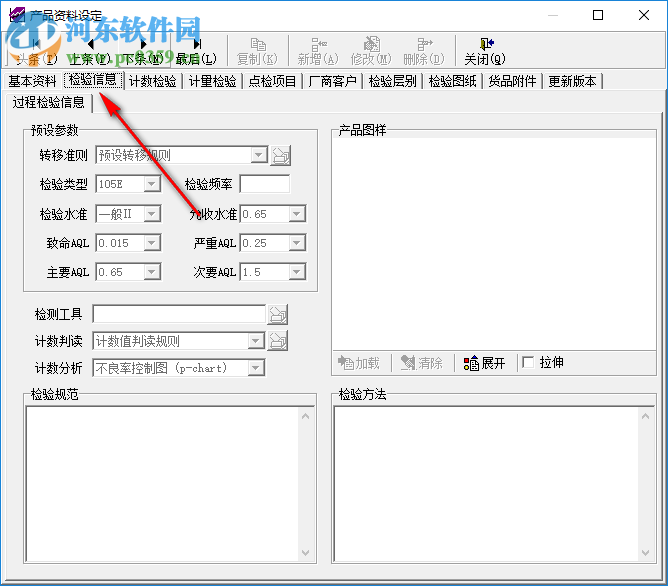Click 检验方法 scrollbar up arrow
The height and width of the screenshot is (586, 668).
point(645,416)
